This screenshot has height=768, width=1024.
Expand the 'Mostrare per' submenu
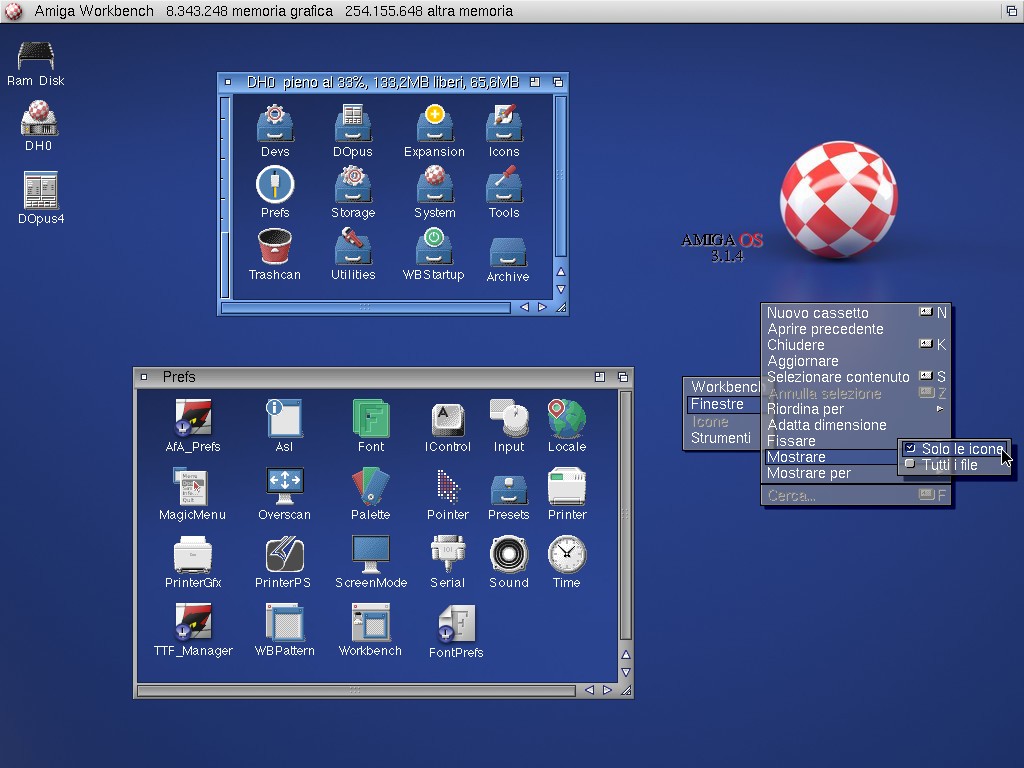tap(808, 473)
